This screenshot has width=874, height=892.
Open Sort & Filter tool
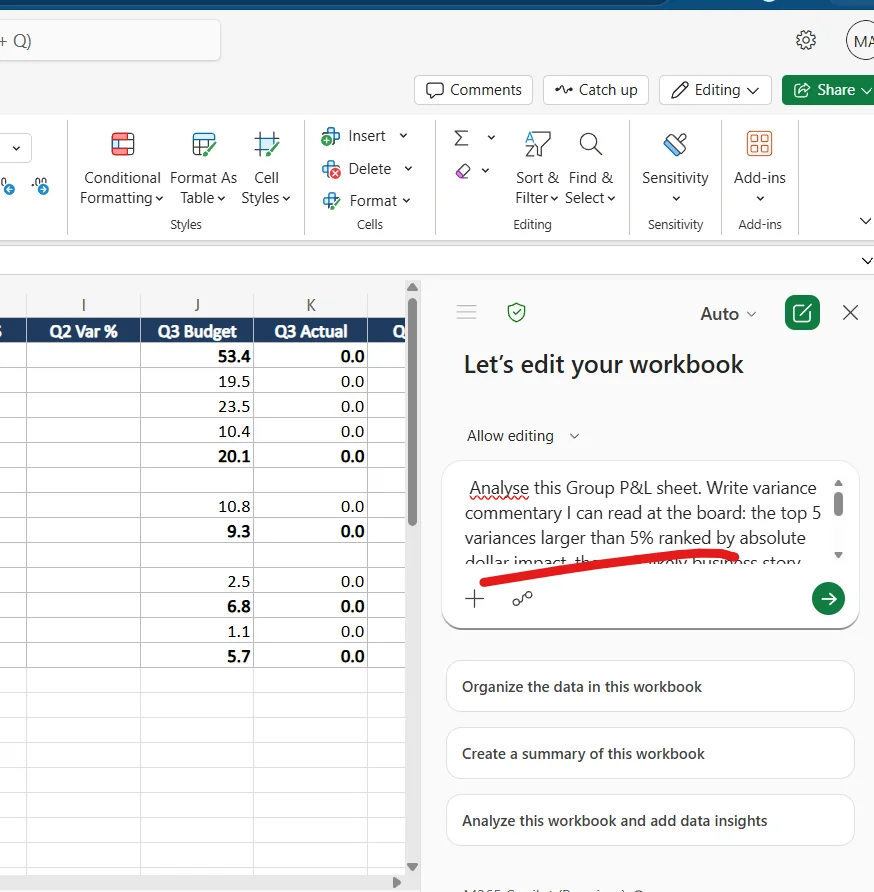pyautogui.click(x=537, y=167)
